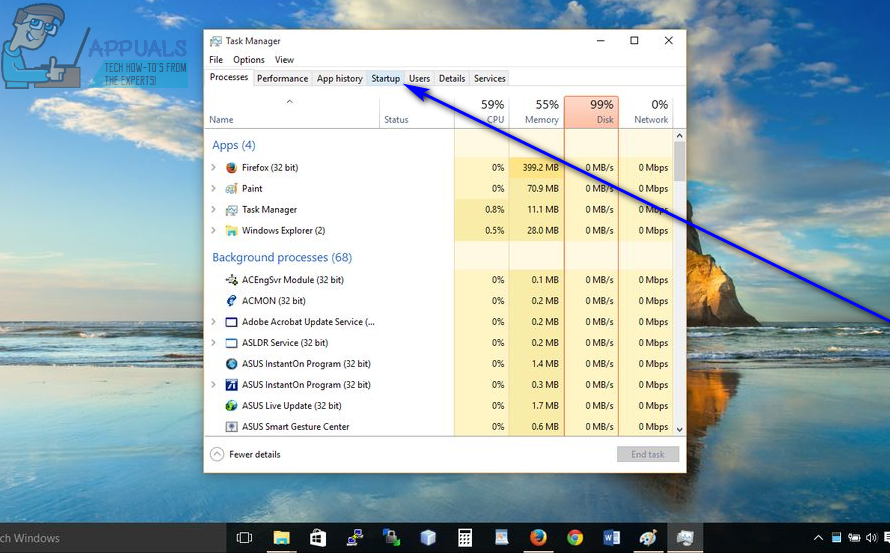This screenshot has width=890, height=553.
Task: Select the ASUS Live Update (32 bit) row
Action: tap(439, 406)
